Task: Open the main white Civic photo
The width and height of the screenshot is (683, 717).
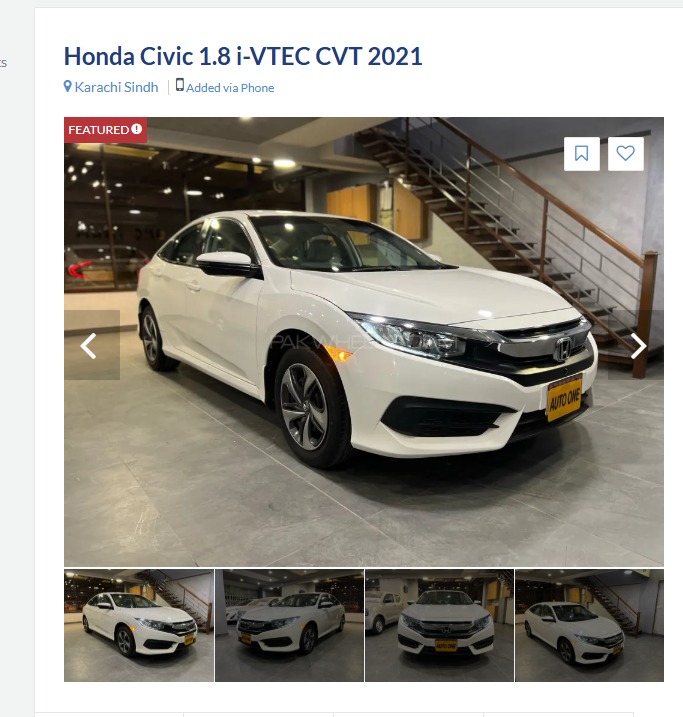Action: point(364,342)
